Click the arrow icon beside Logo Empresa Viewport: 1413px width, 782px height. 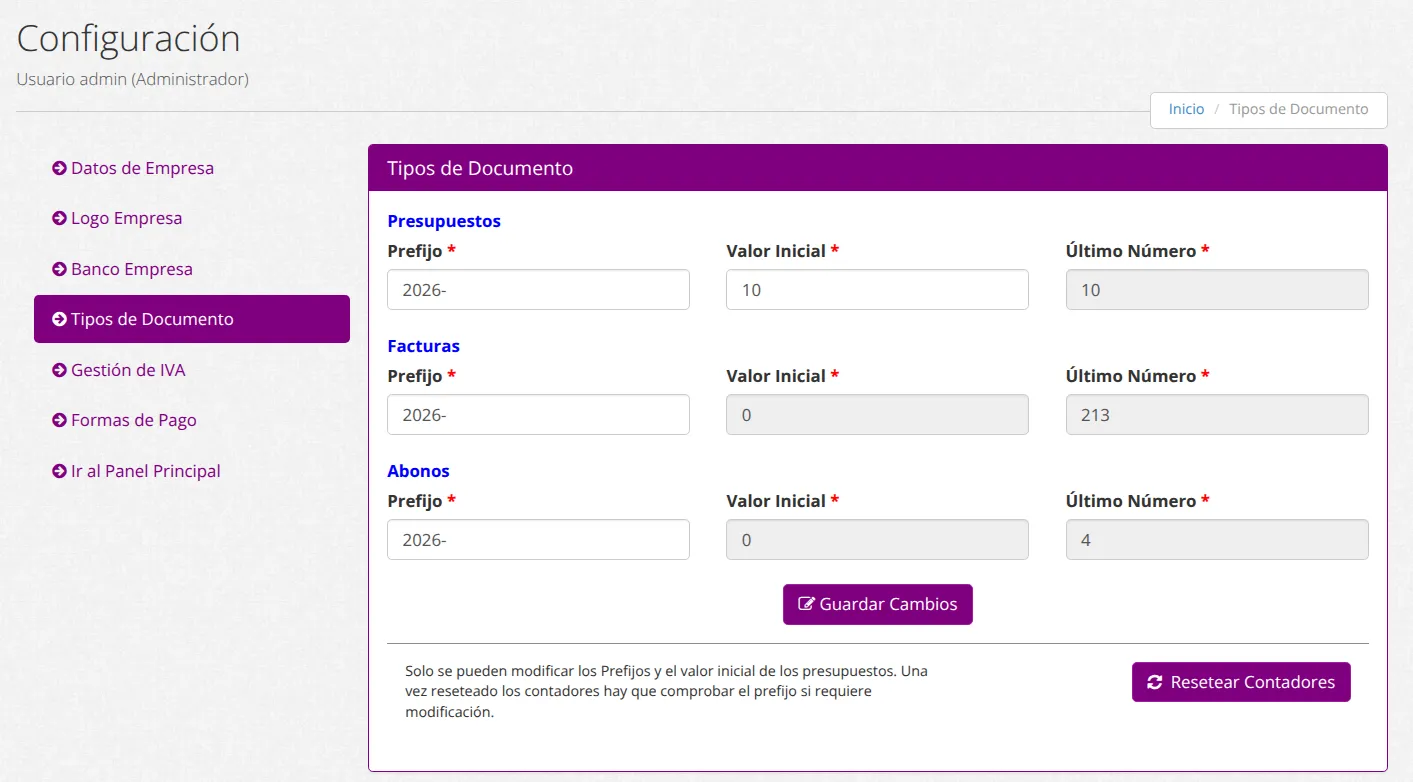(x=59, y=218)
